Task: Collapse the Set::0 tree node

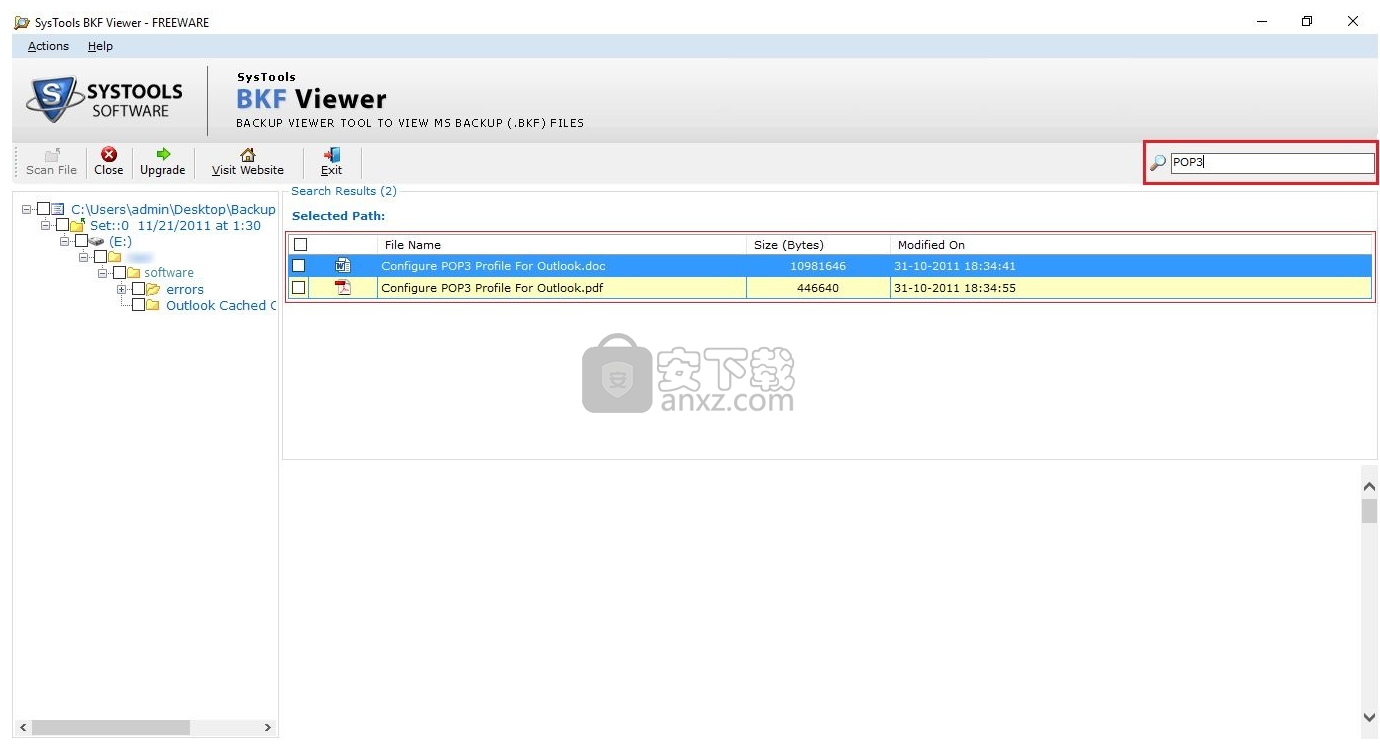Action: pos(46,226)
